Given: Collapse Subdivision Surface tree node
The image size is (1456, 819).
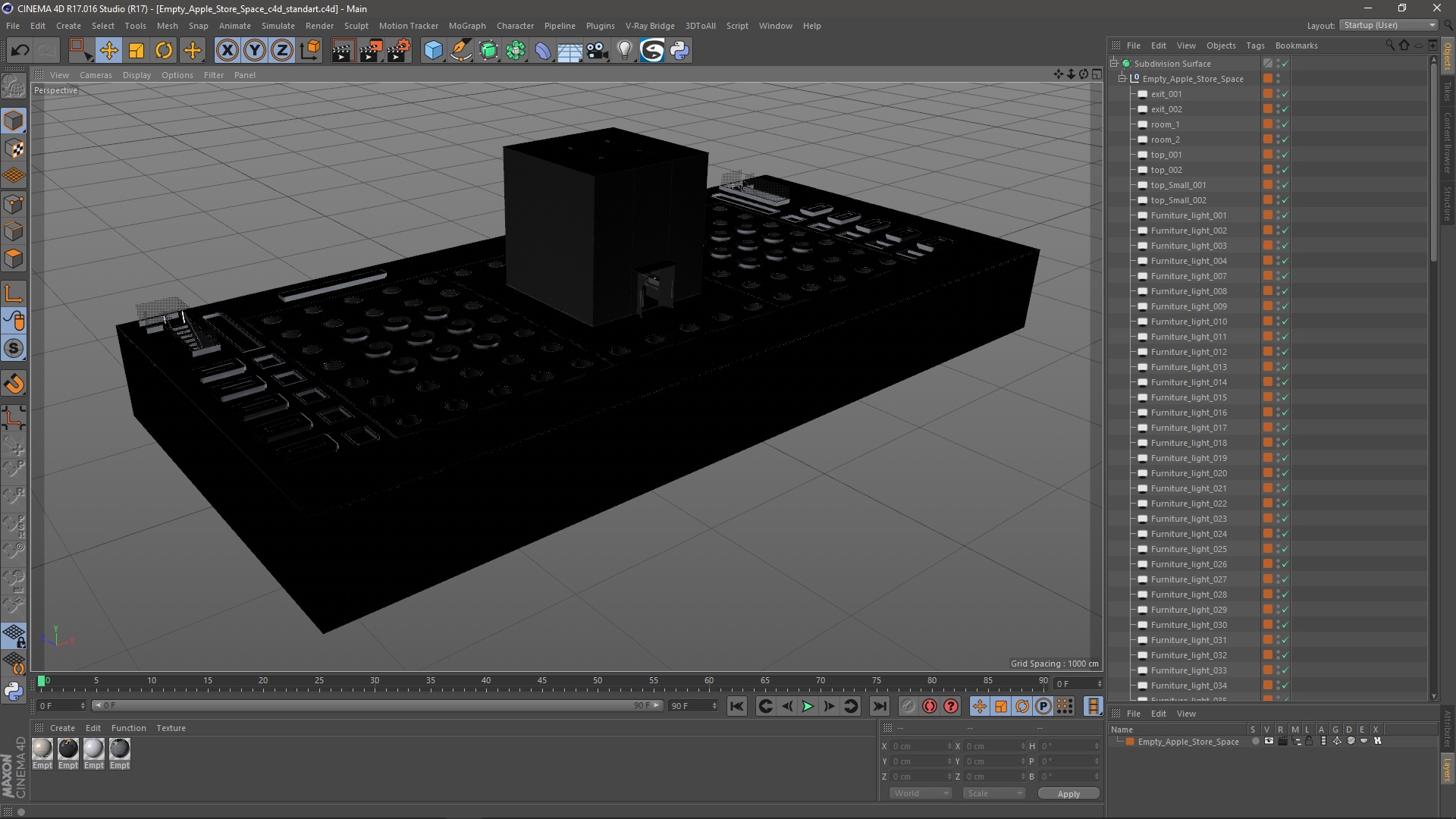Looking at the screenshot, I should [x=1114, y=64].
